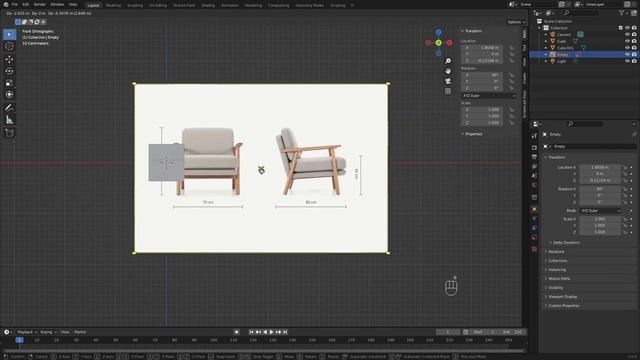The width and height of the screenshot is (640, 360).
Task: Click current frame marker on timeline
Action: [x=19, y=340]
